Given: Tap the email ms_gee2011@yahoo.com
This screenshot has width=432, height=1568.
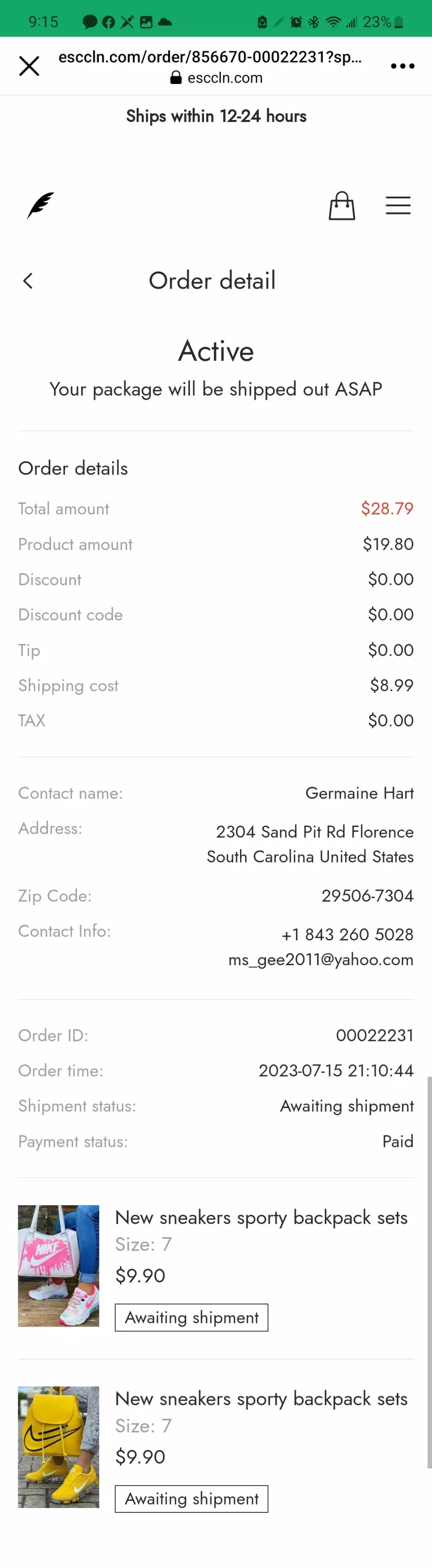Looking at the screenshot, I should [x=321, y=960].
